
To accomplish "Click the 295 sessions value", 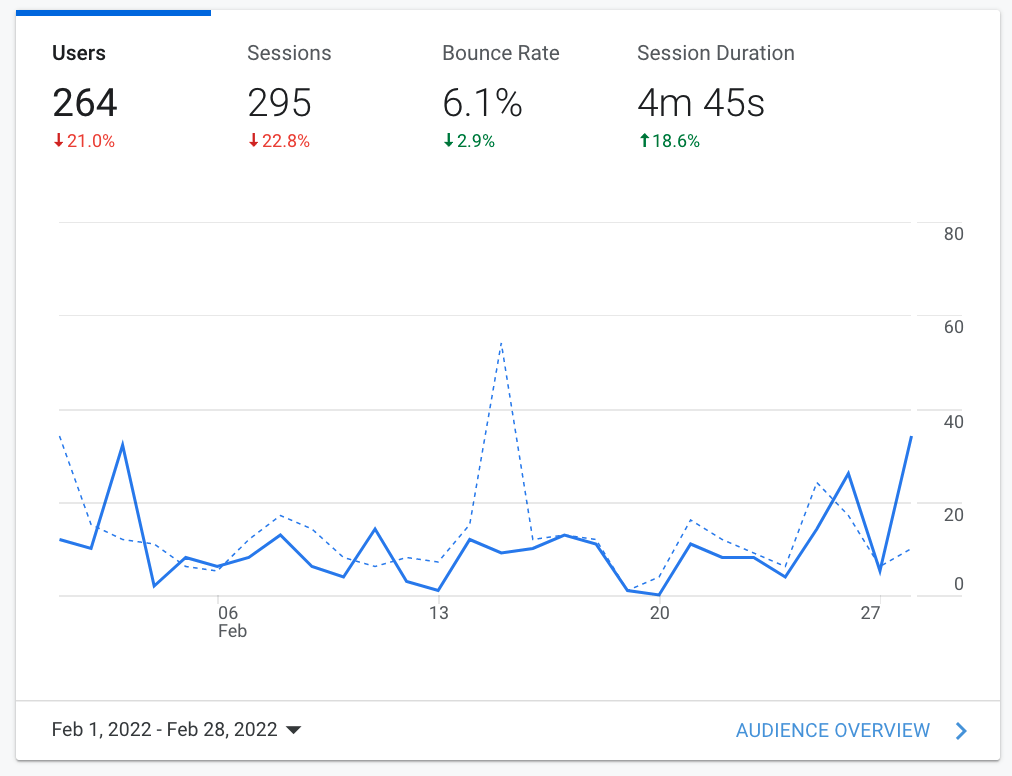I will (x=280, y=103).
